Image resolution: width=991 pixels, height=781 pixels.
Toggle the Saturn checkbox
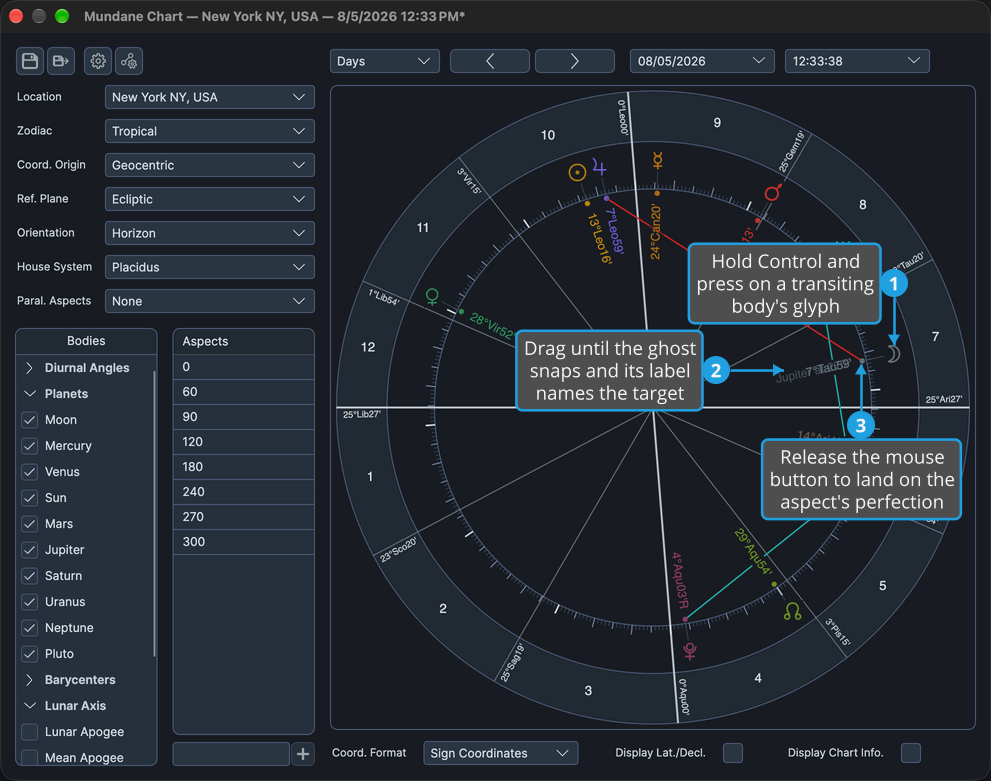tap(30, 576)
